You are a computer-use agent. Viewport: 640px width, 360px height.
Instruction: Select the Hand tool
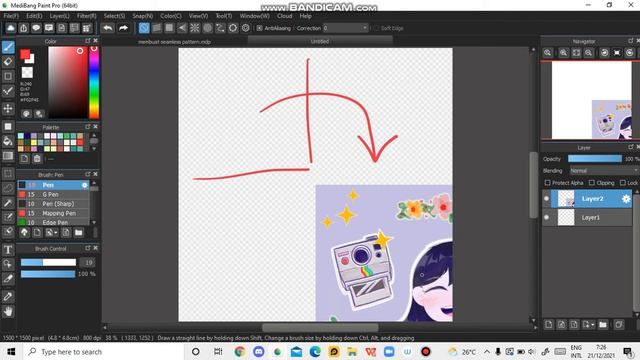coord(8,311)
